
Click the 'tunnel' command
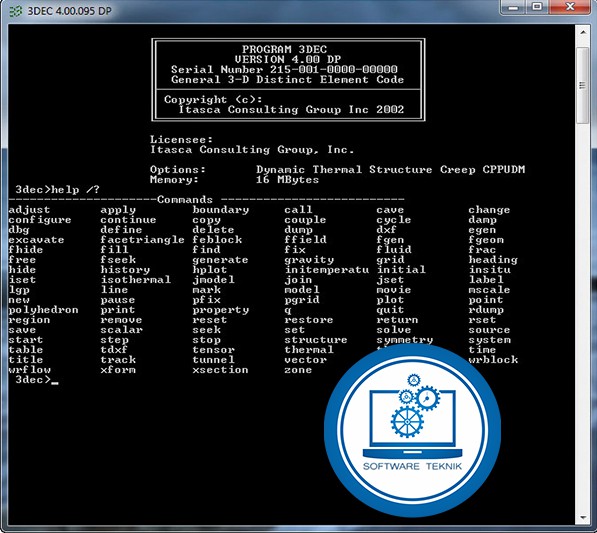(x=213, y=360)
